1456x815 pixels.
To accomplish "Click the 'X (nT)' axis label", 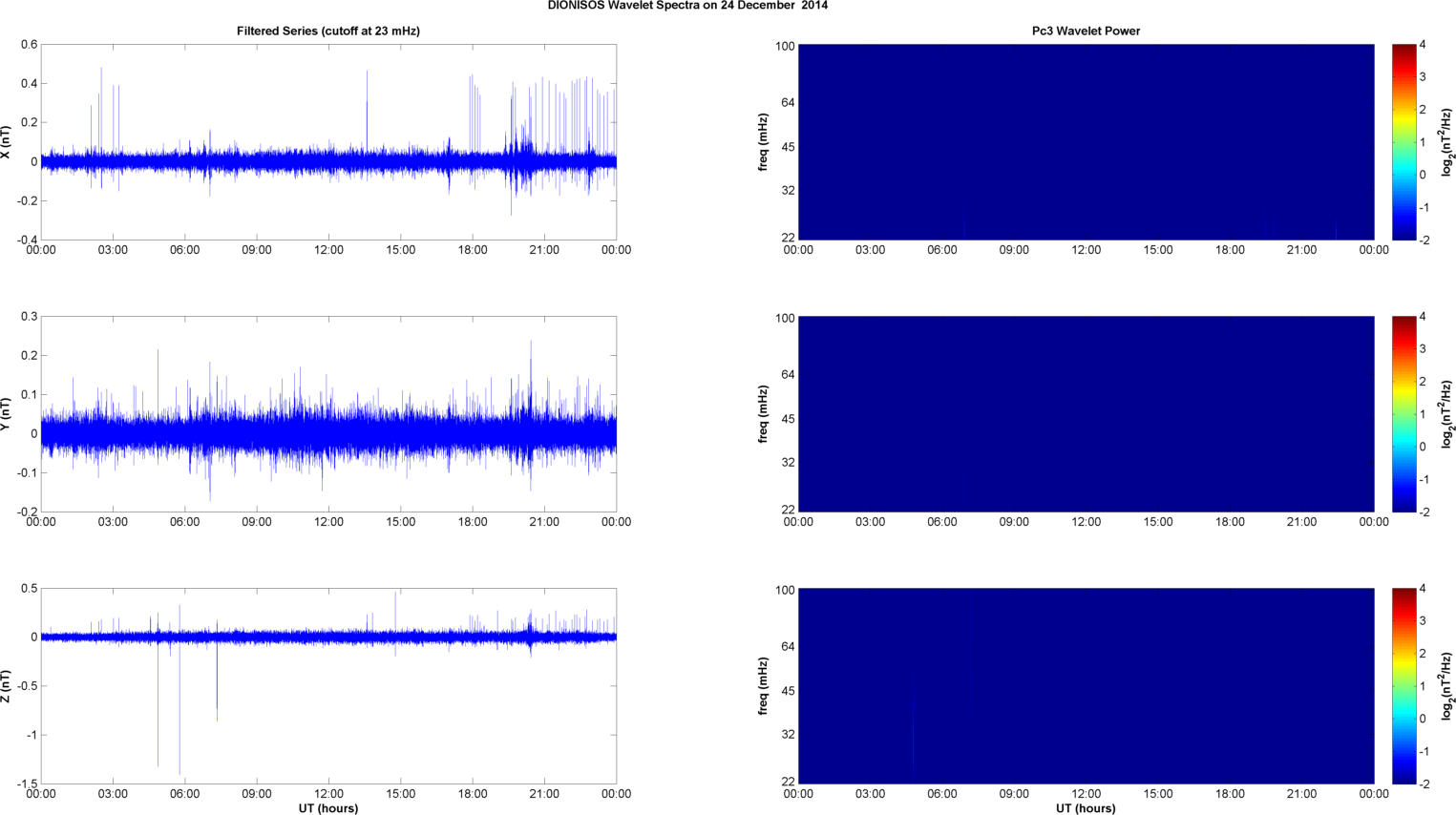I will pyautogui.click(x=6, y=142).
